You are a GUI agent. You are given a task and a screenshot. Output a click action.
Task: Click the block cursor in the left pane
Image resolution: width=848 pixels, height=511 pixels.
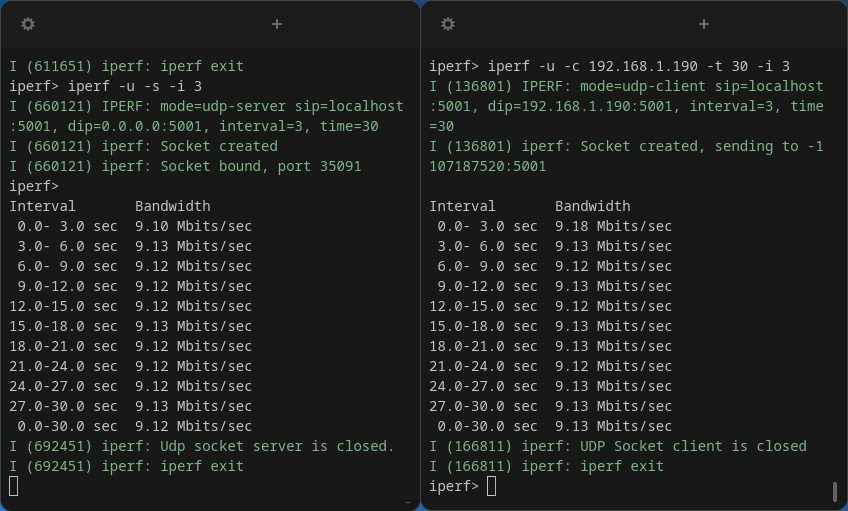pos(14,486)
